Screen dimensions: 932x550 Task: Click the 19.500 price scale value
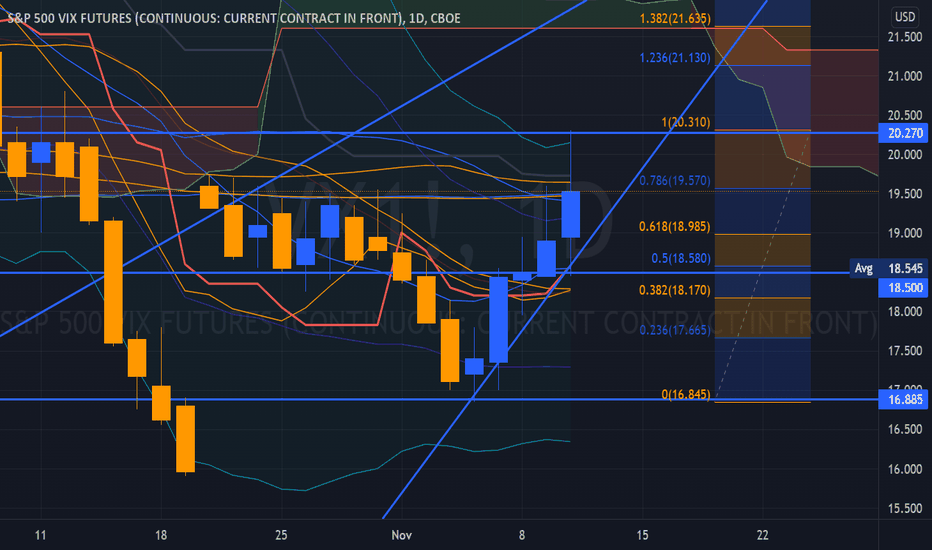click(905, 194)
